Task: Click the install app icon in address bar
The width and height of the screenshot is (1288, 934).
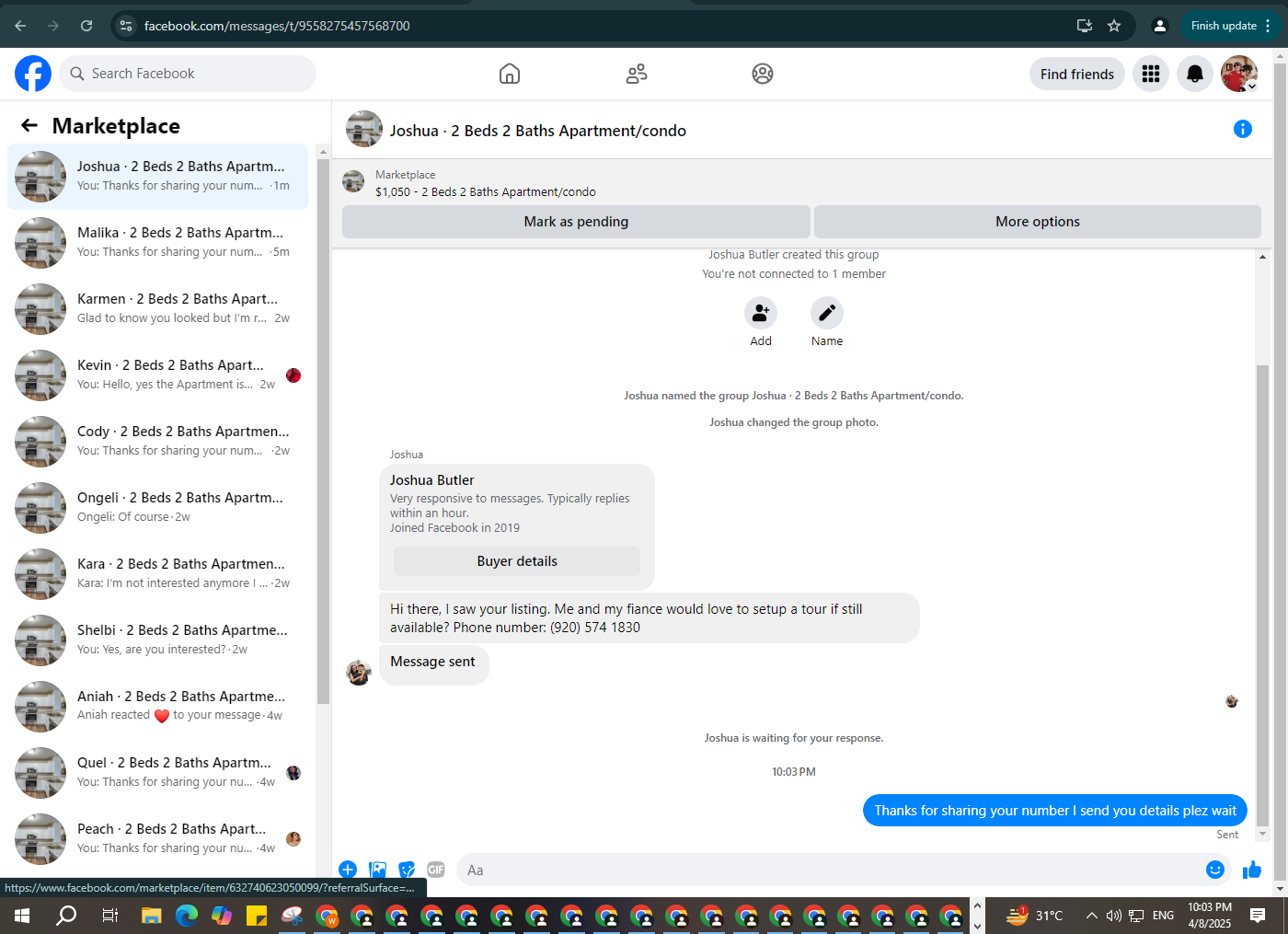Action: point(1085,26)
